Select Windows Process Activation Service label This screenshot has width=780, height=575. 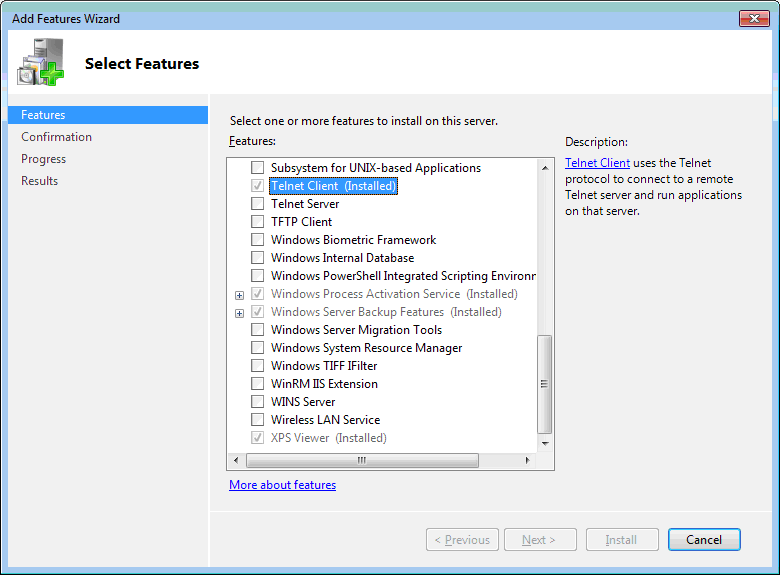[x=394, y=293]
